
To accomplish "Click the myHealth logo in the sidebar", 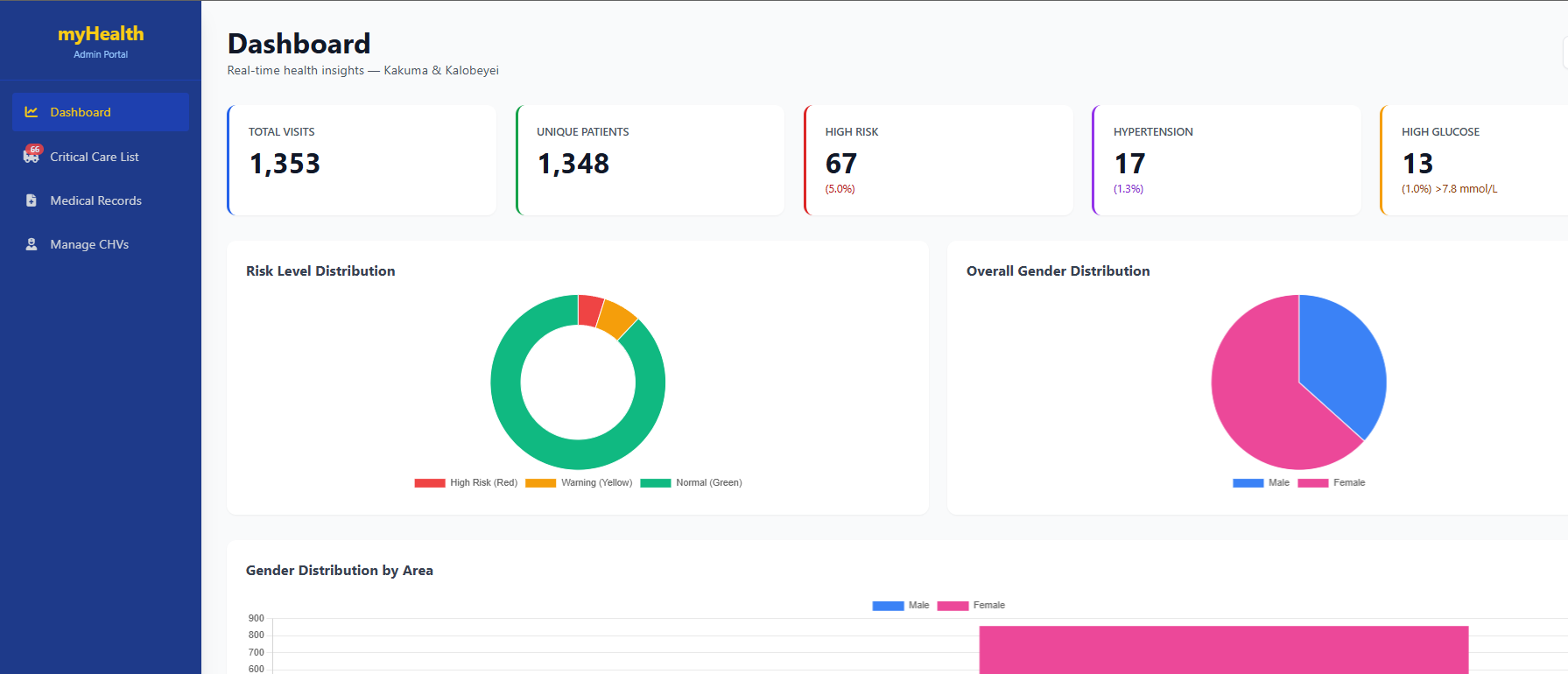I will point(101,34).
